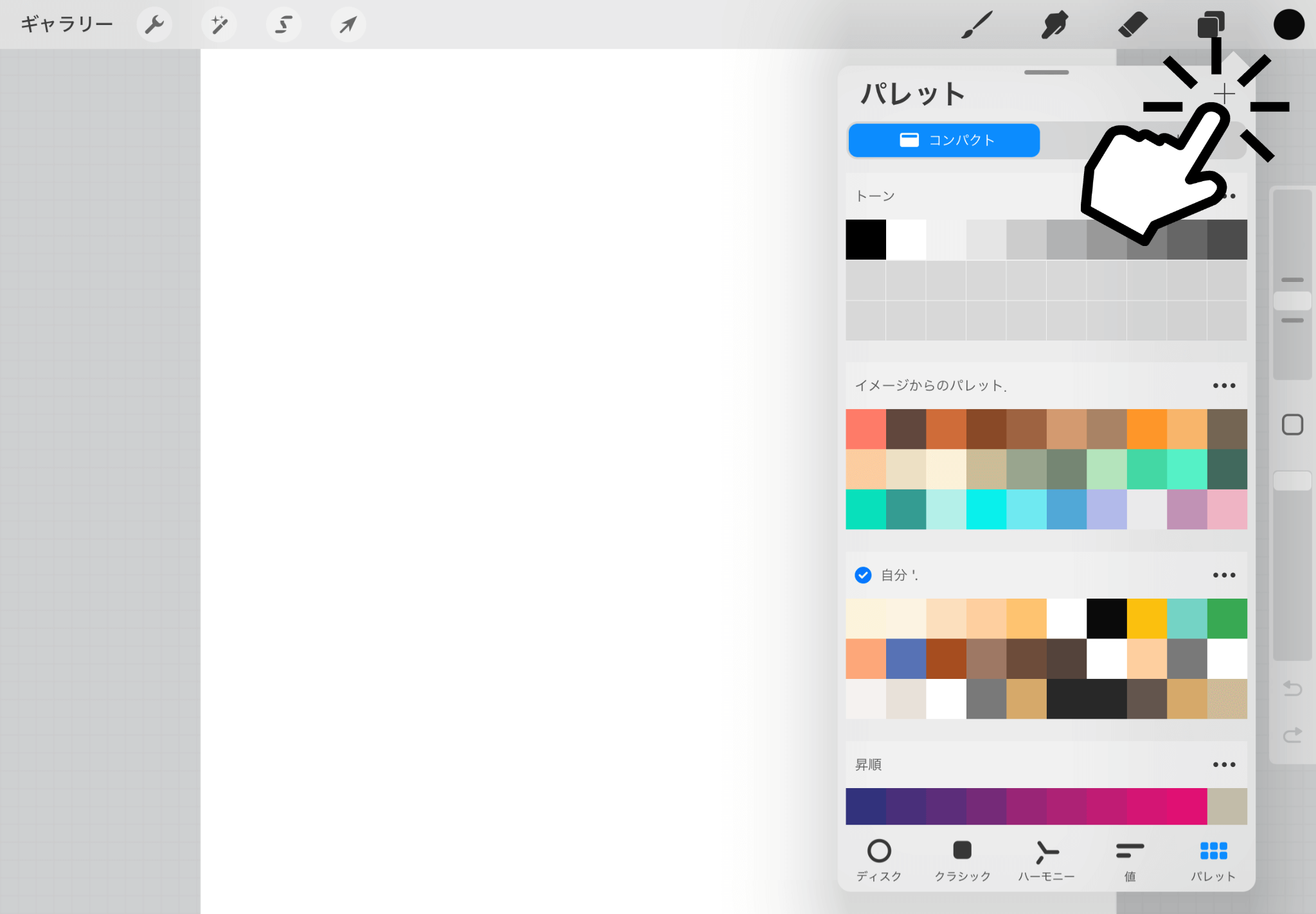Select the Smudge finger tool
Screen dimensions: 1316x914
click(x=1054, y=25)
